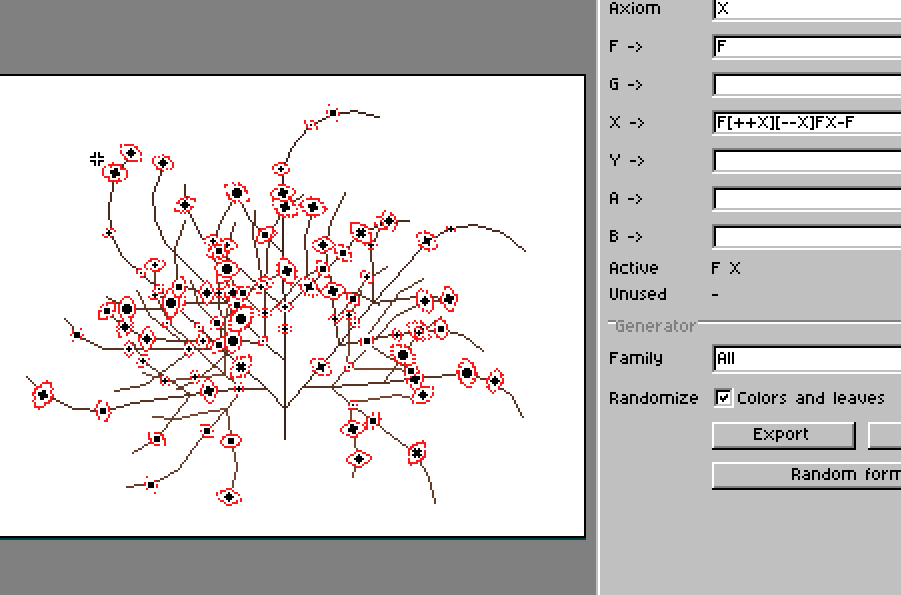Click the 'Unused' label text

pyautogui.click(x=637, y=294)
